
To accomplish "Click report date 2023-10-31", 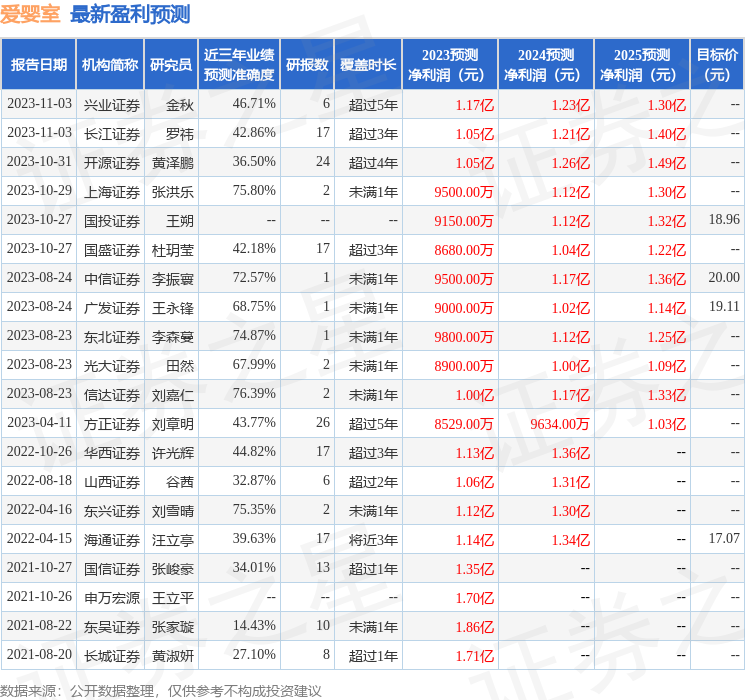I will [x=39, y=161].
